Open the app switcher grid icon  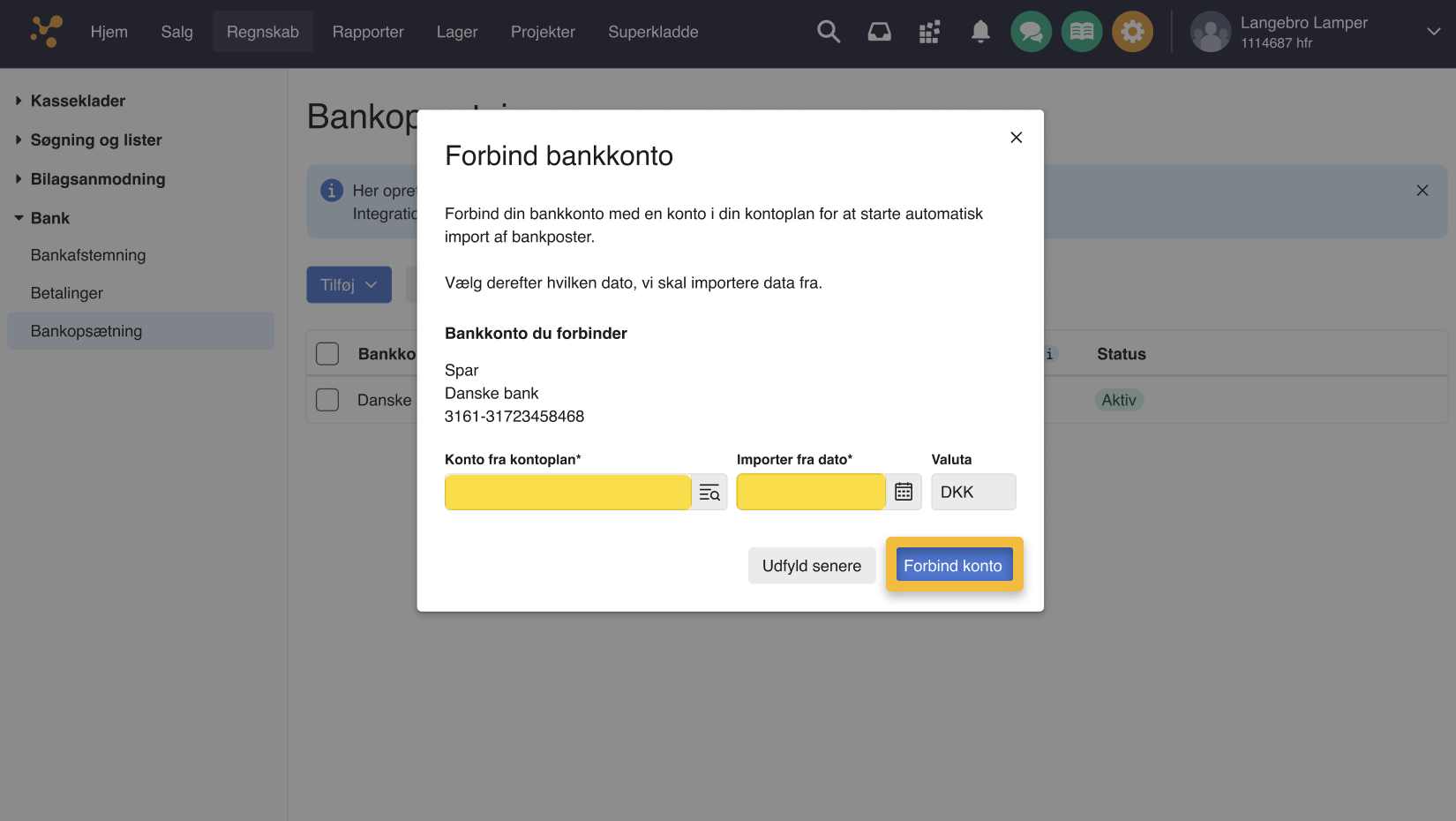pos(929,31)
